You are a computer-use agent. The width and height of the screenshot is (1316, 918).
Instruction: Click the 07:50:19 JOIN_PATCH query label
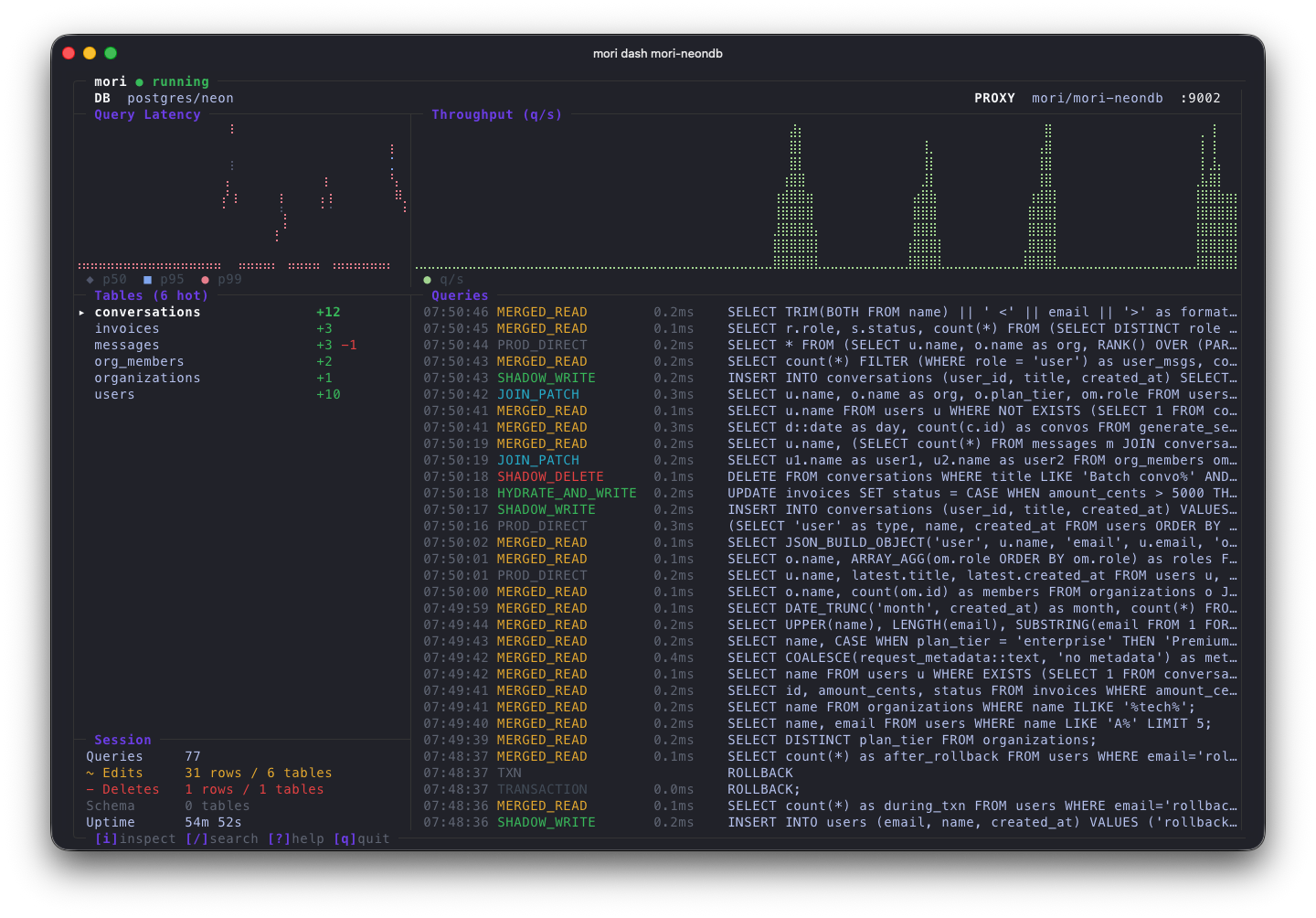pos(538,461)
